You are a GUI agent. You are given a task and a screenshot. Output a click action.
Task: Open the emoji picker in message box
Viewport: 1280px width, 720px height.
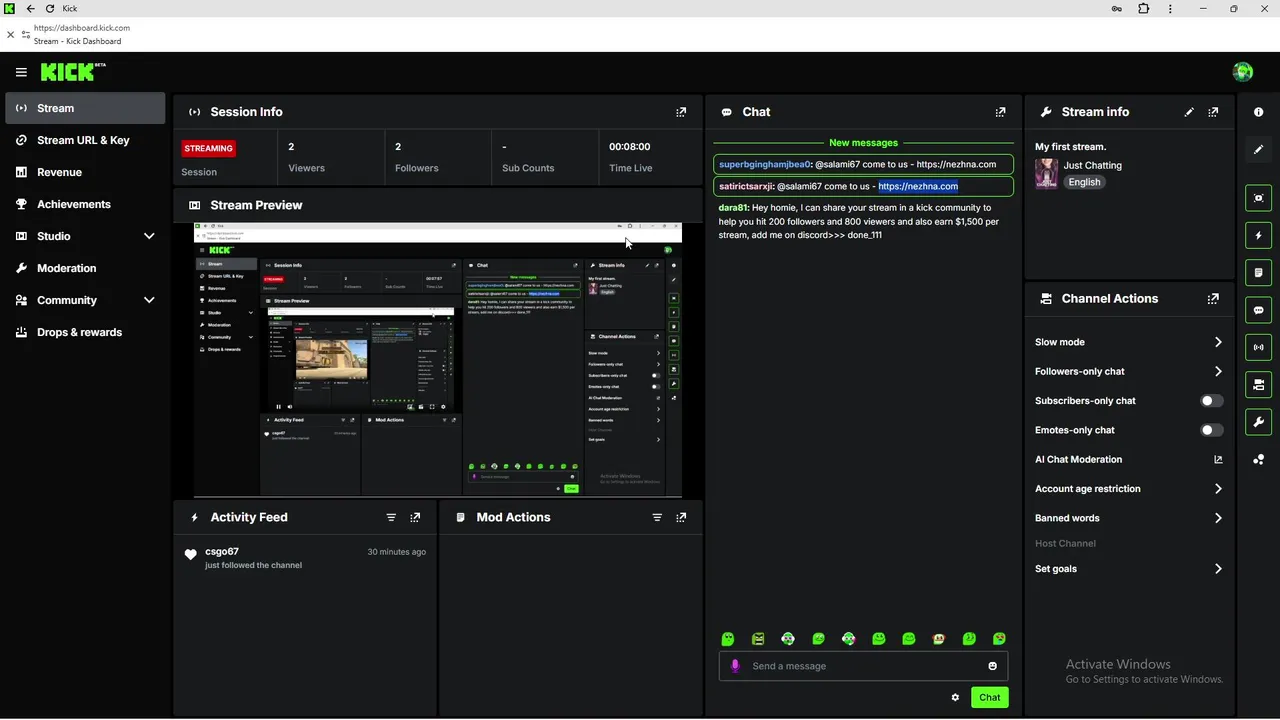992,666
